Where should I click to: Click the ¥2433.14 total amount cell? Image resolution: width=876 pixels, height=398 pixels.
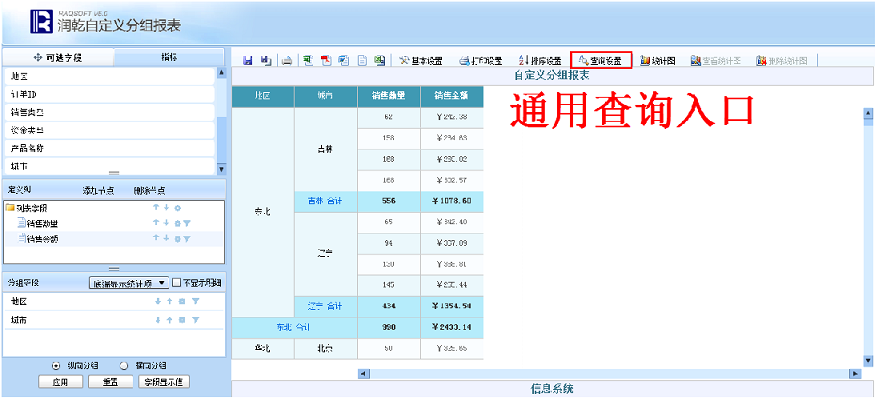tap(452, 327)
